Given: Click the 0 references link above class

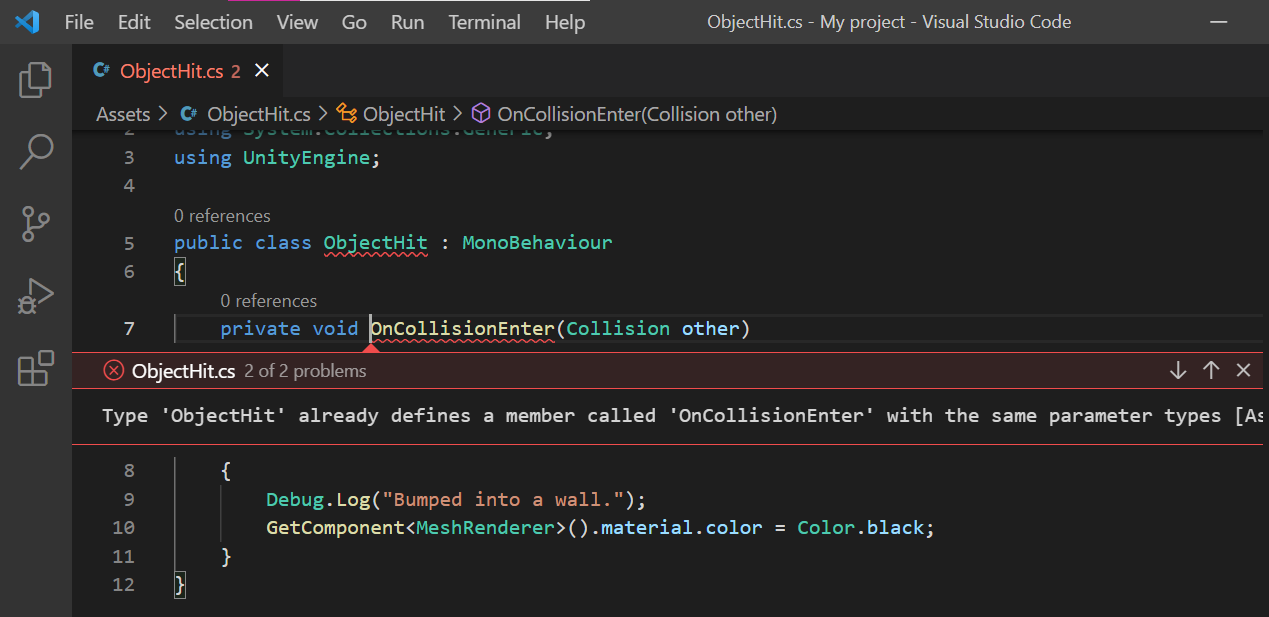Looking at the screenshot, I should point(222,216).
